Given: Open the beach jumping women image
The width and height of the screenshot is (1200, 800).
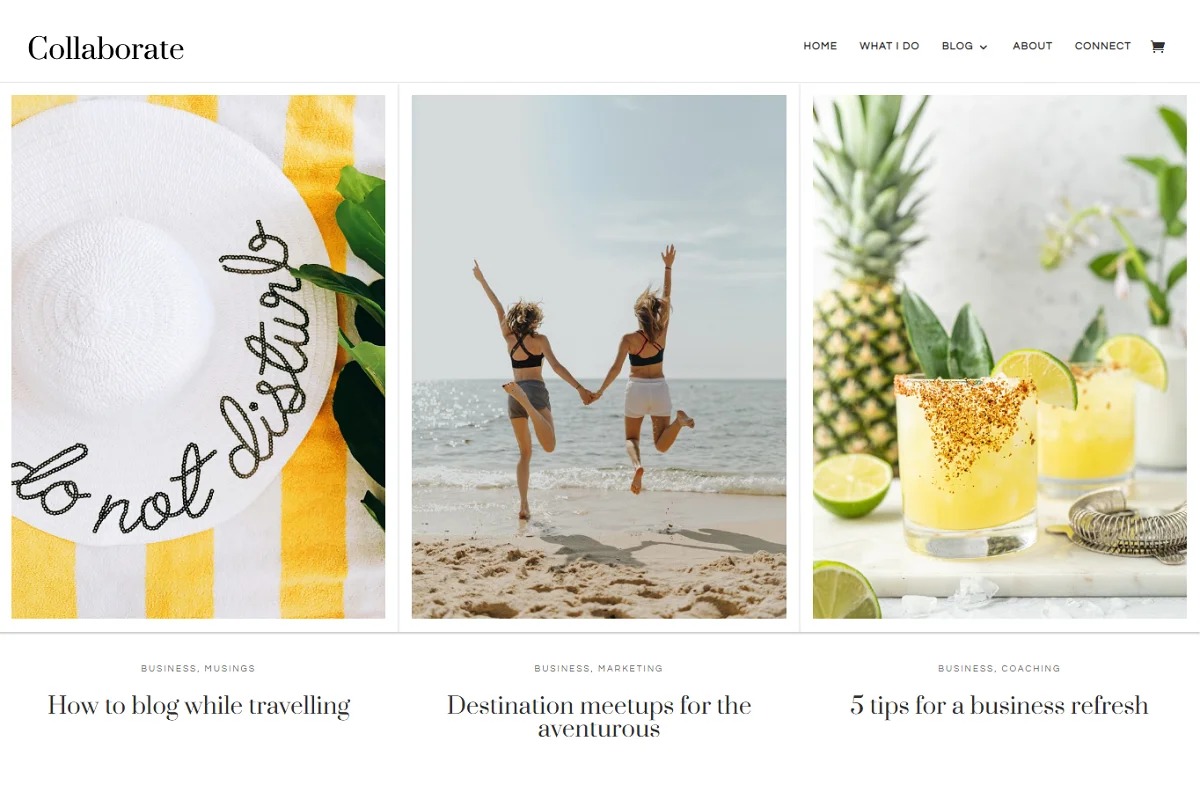Looking at the screenshot, I should pos(599,357).
